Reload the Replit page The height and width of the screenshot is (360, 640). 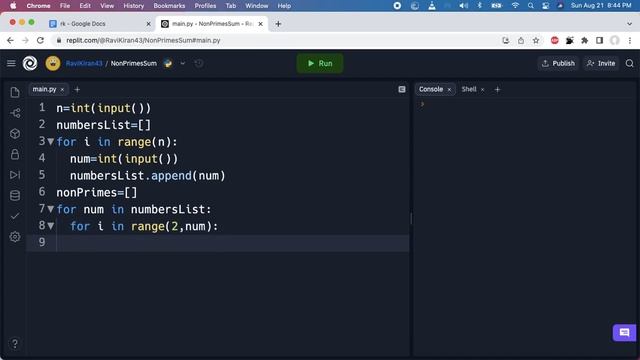[x=40, y=40]
